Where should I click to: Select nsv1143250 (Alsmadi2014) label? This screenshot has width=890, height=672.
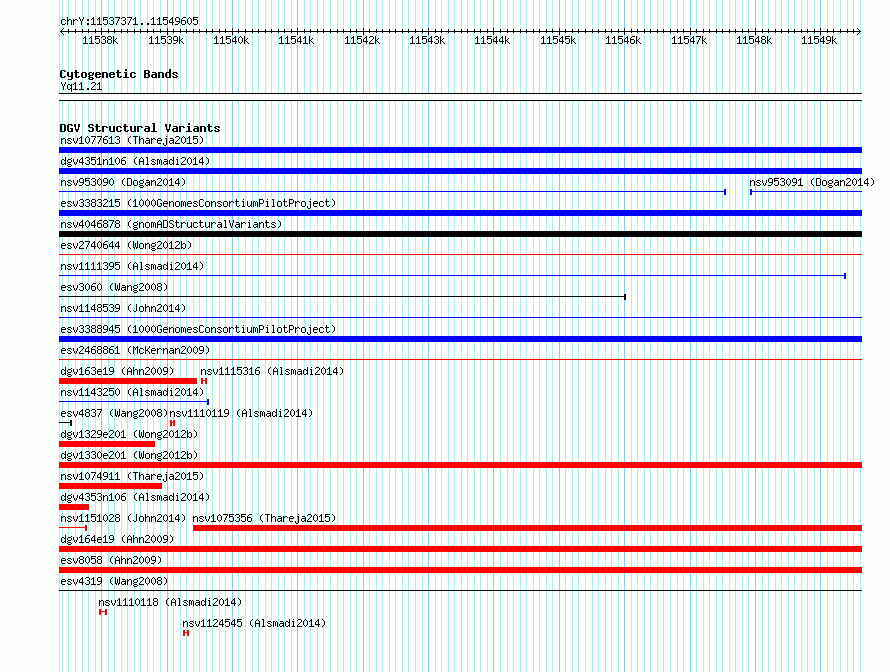point(132,392)
